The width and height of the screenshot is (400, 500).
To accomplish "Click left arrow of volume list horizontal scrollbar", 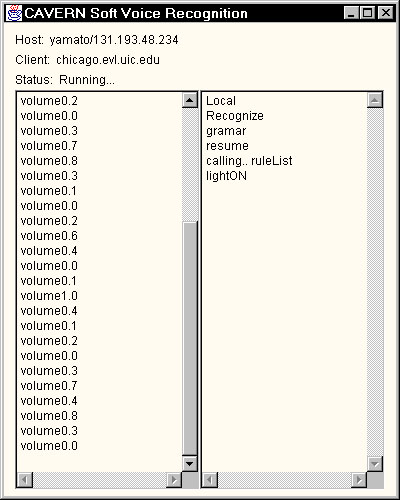I will click(x=25, y=480).
